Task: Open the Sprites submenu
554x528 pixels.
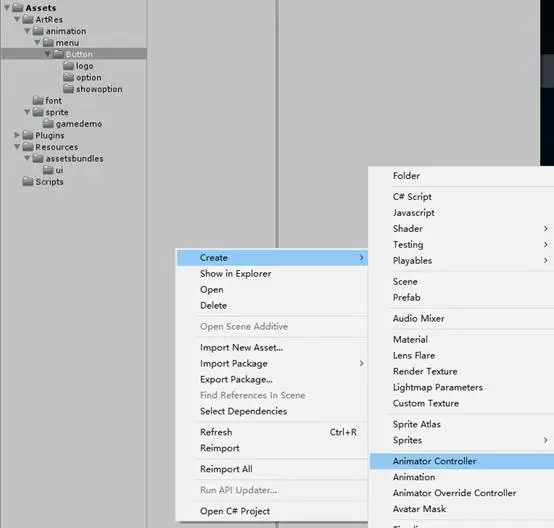Action: pos(462,440)
